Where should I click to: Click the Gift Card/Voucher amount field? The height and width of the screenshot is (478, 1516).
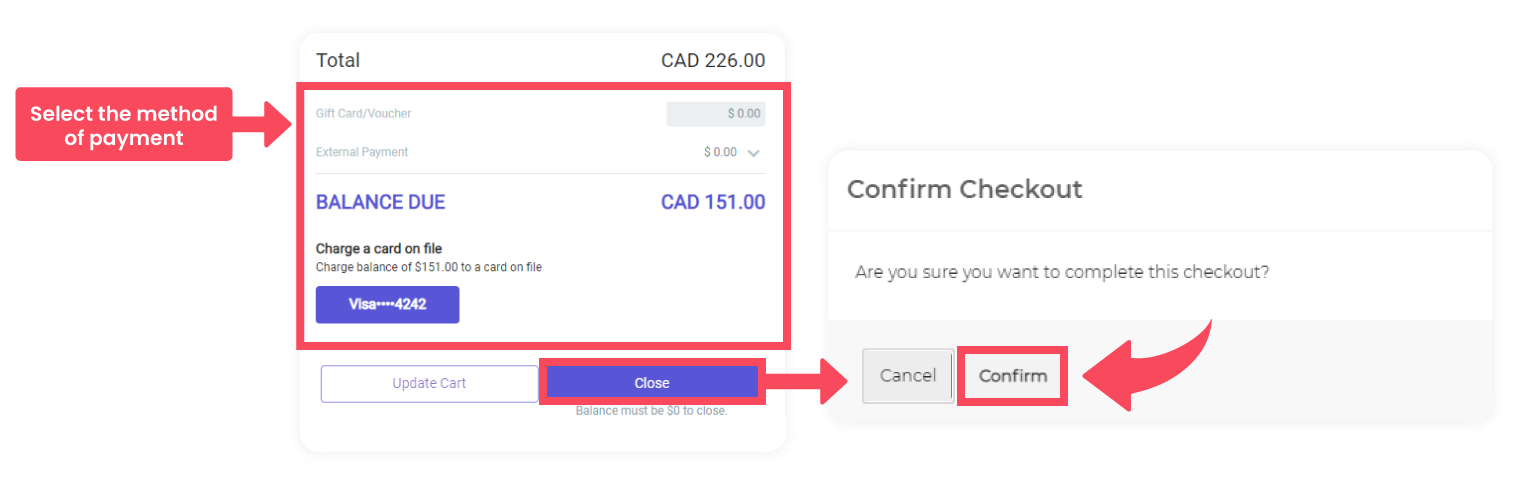point(716,114)
